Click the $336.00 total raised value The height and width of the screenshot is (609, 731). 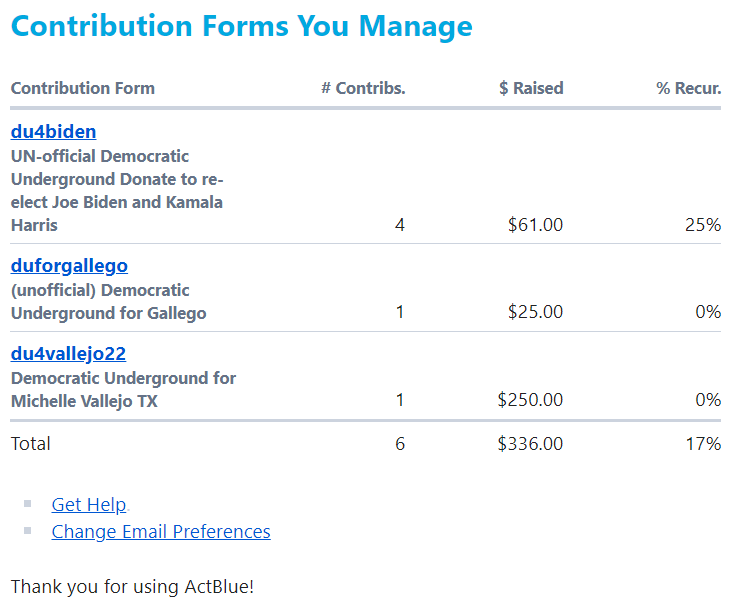530,443
